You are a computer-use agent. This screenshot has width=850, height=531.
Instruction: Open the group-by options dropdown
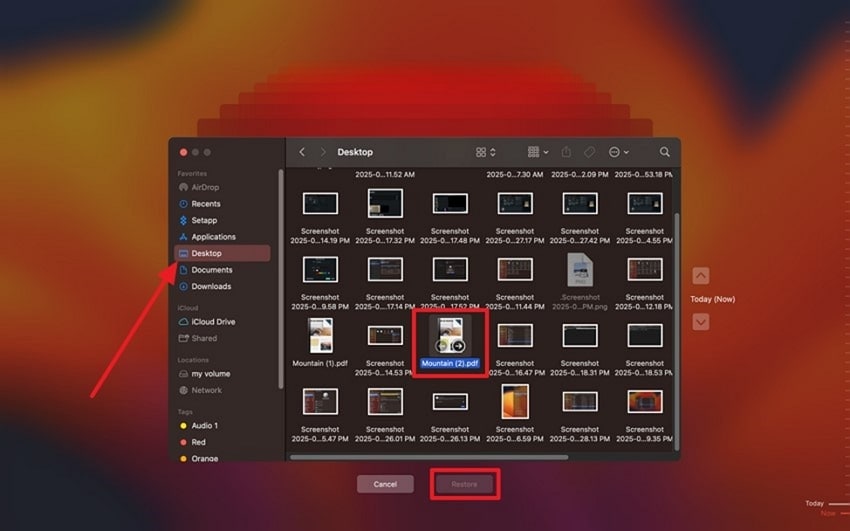pos(538,152)
